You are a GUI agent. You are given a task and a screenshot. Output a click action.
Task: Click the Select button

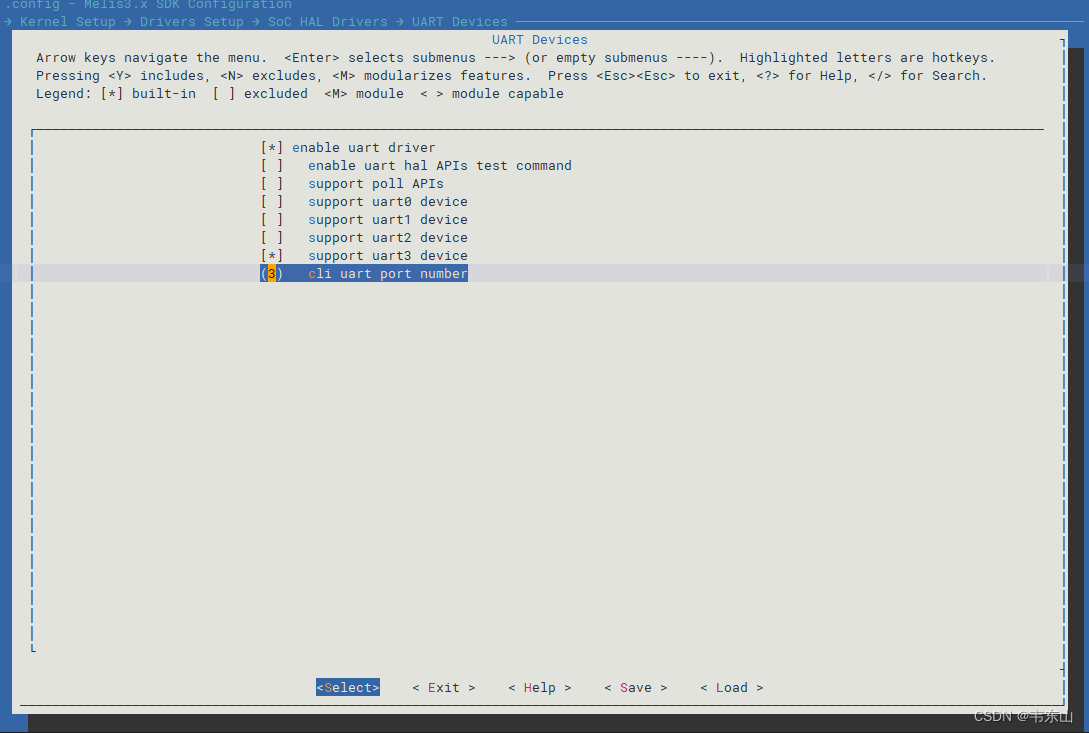[348, 687]
